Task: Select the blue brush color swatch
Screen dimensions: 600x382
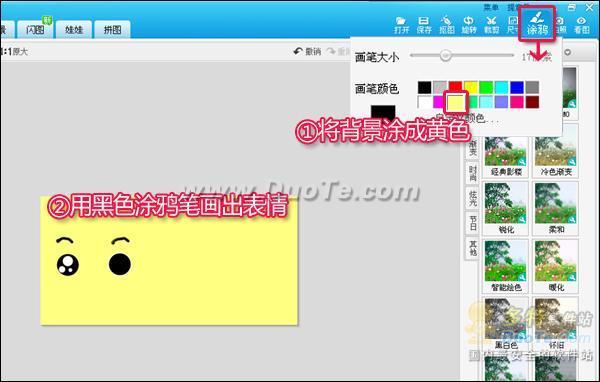Action: coord(517,87)
